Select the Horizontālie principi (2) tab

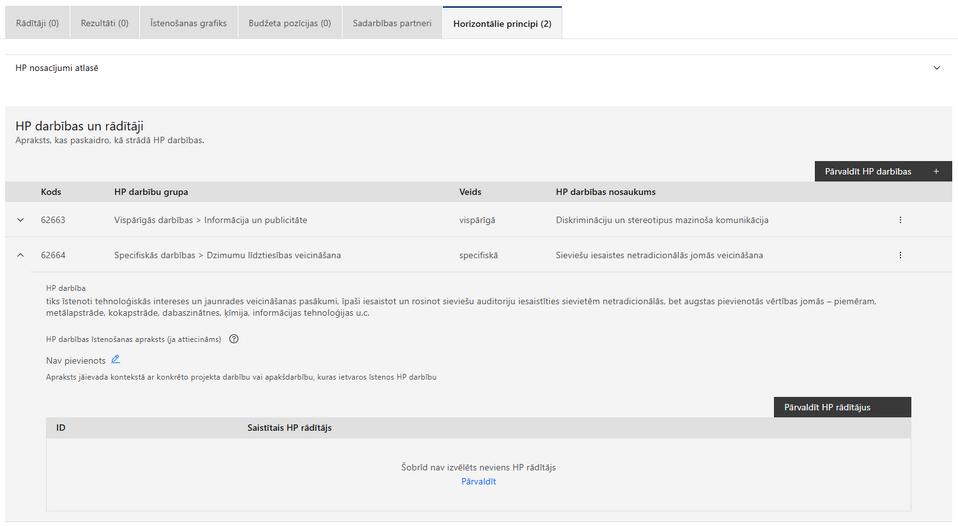[x=502, y=23]
